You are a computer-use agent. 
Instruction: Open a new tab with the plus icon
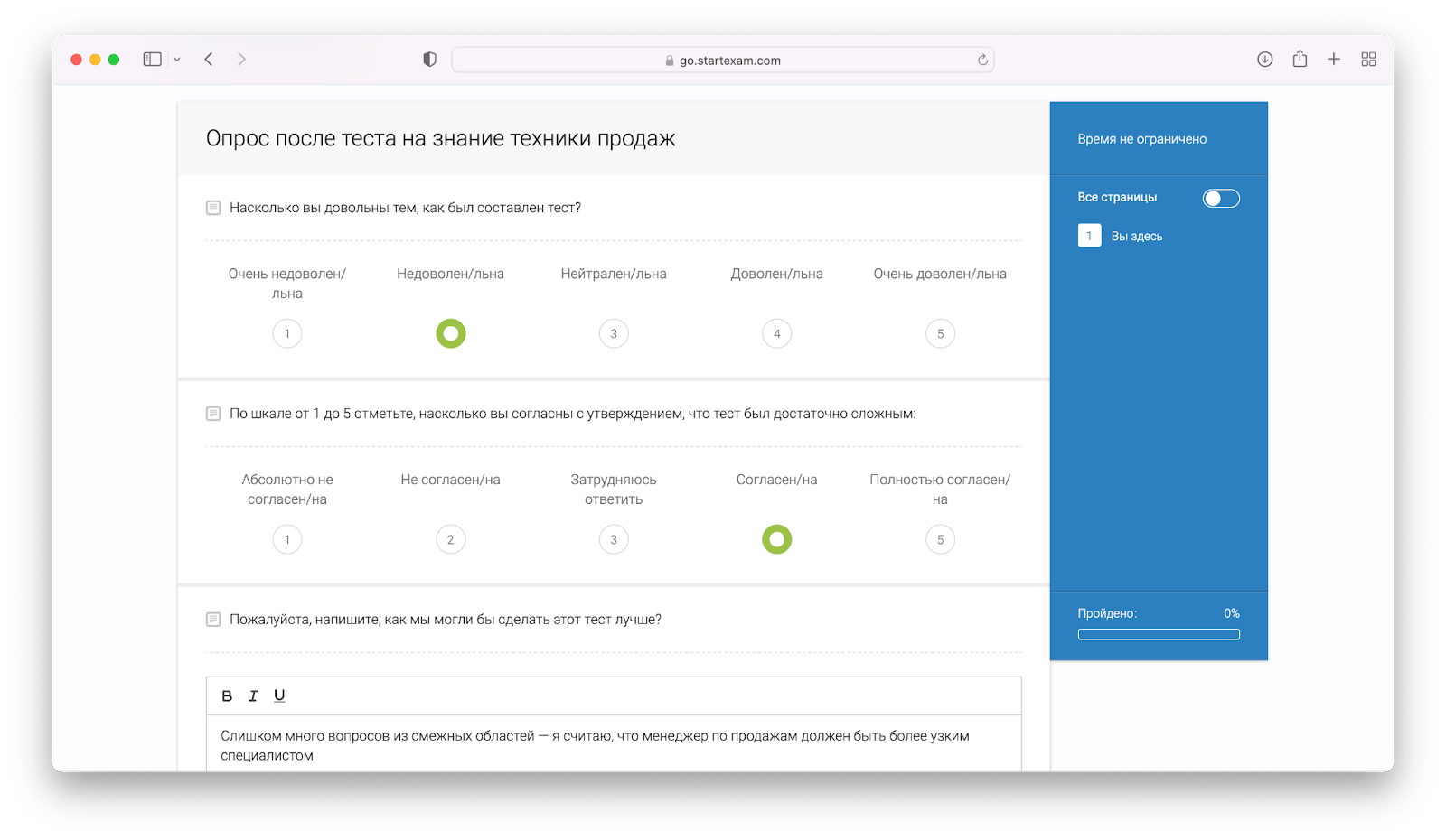1334,60
